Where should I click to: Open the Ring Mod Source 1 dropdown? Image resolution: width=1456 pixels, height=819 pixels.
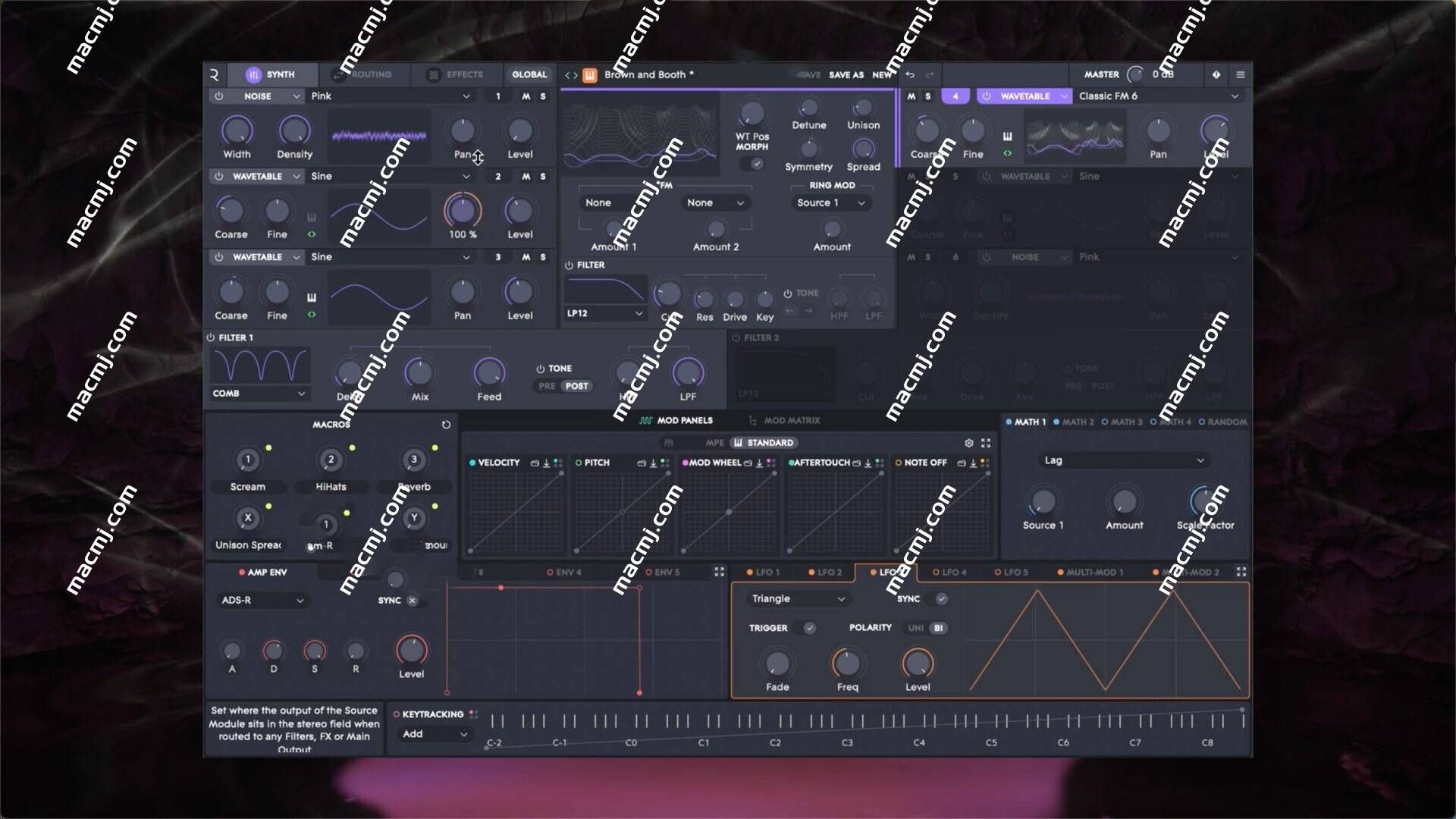[x=830, y=203]
